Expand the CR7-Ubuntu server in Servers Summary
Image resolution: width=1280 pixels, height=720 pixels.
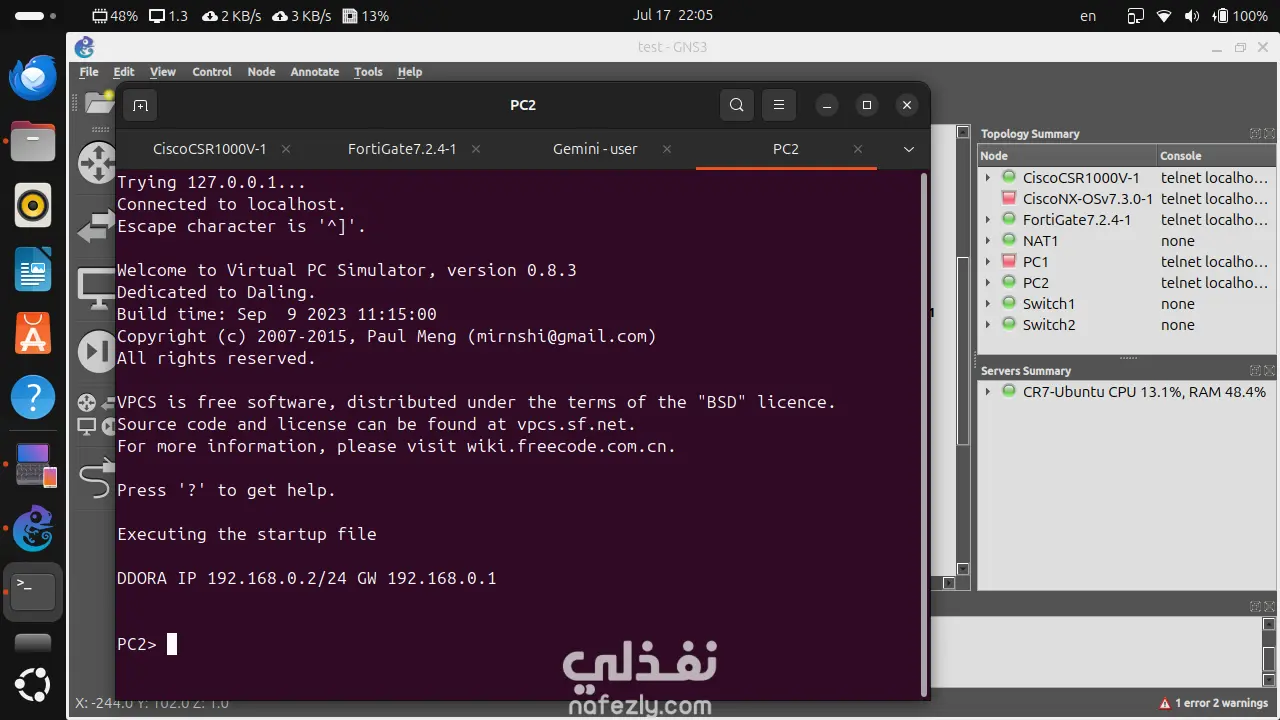(x=988, y=392)
